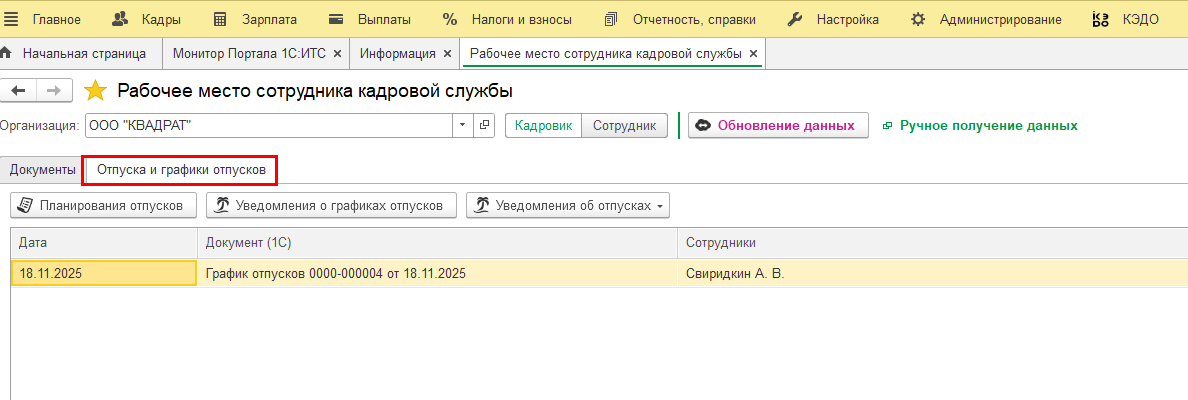
Task: Open the Зарплата menu section
Action: click(257, 19)
